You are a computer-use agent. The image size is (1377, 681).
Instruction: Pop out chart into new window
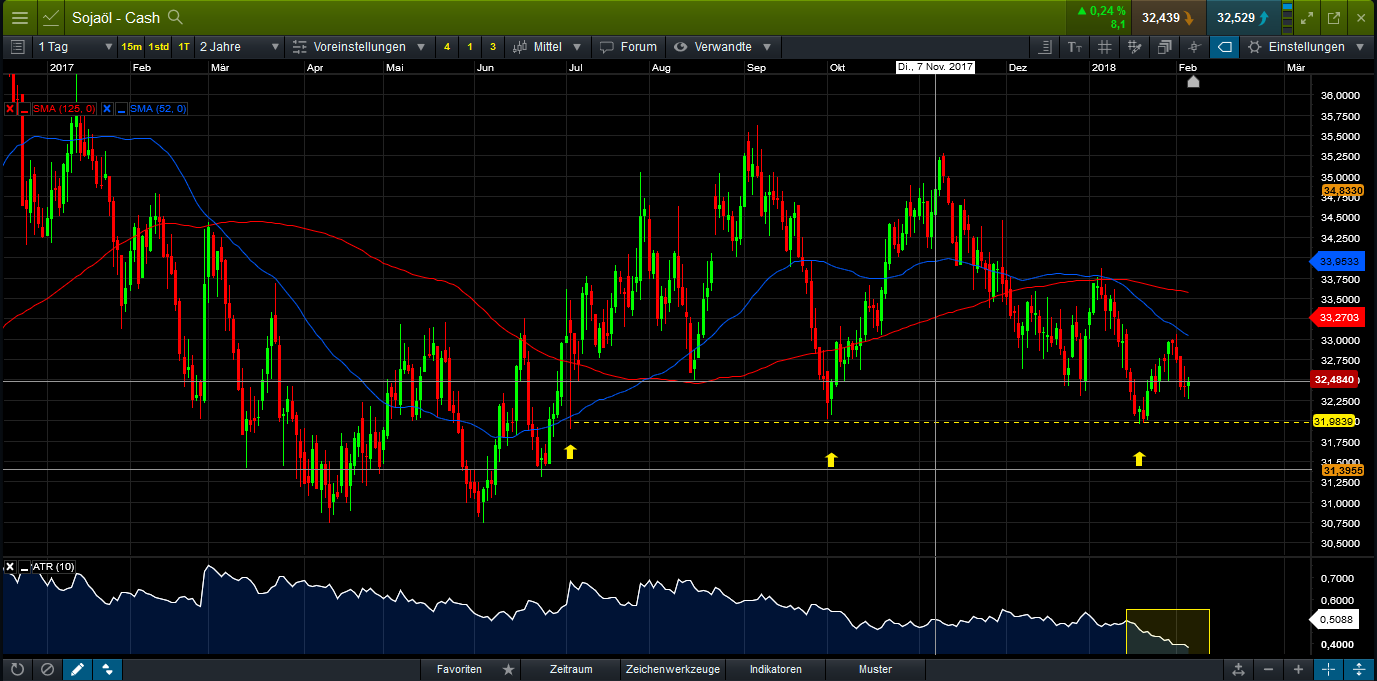click(1333, 17)
